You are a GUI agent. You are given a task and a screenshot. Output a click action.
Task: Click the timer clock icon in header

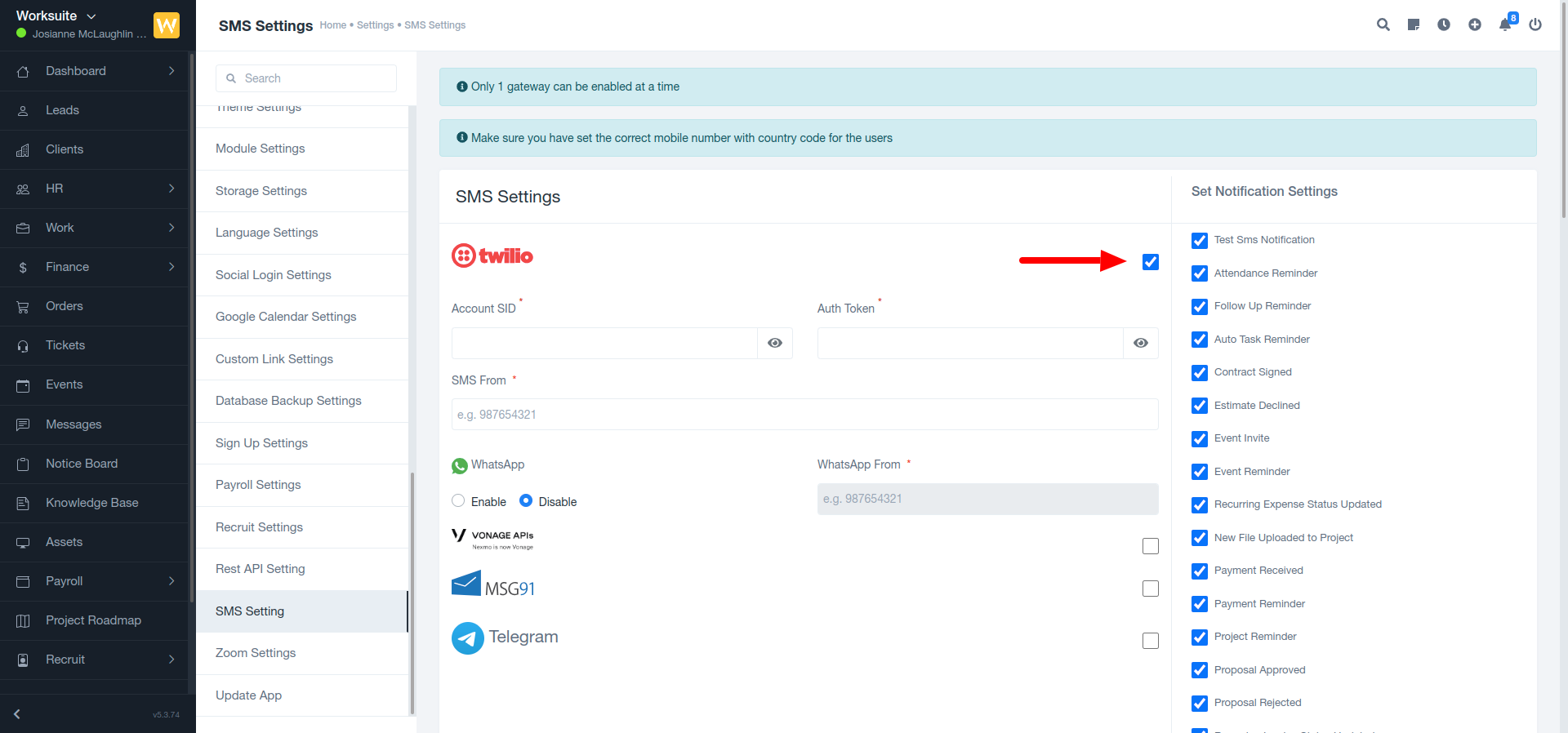coord(1444,24)
